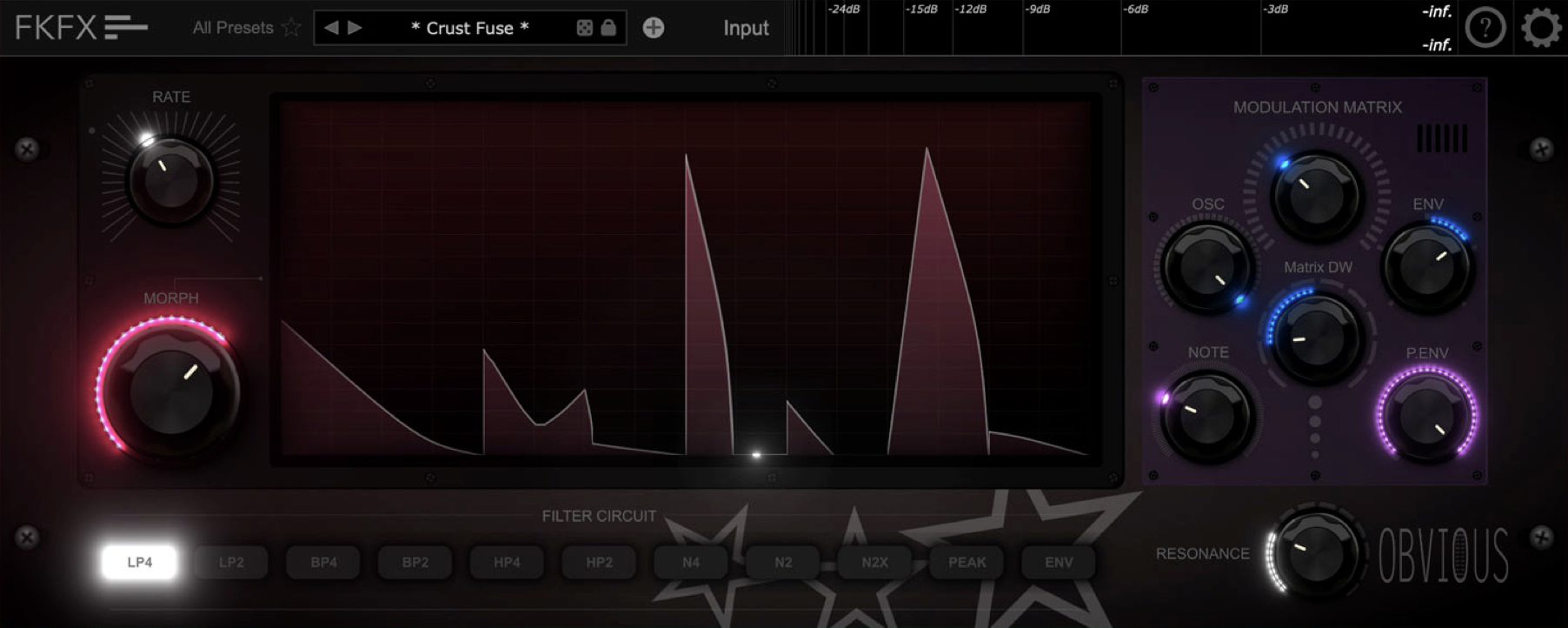Viewport: 1568px width, 628px height.
Task: Select the Input meter label
Action: [746, 28]
